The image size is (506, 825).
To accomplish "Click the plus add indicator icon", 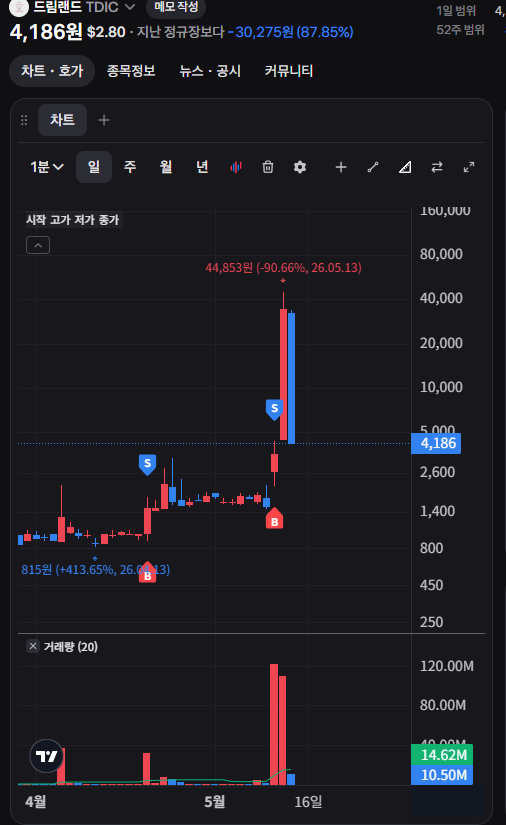I will coord(341,167).
